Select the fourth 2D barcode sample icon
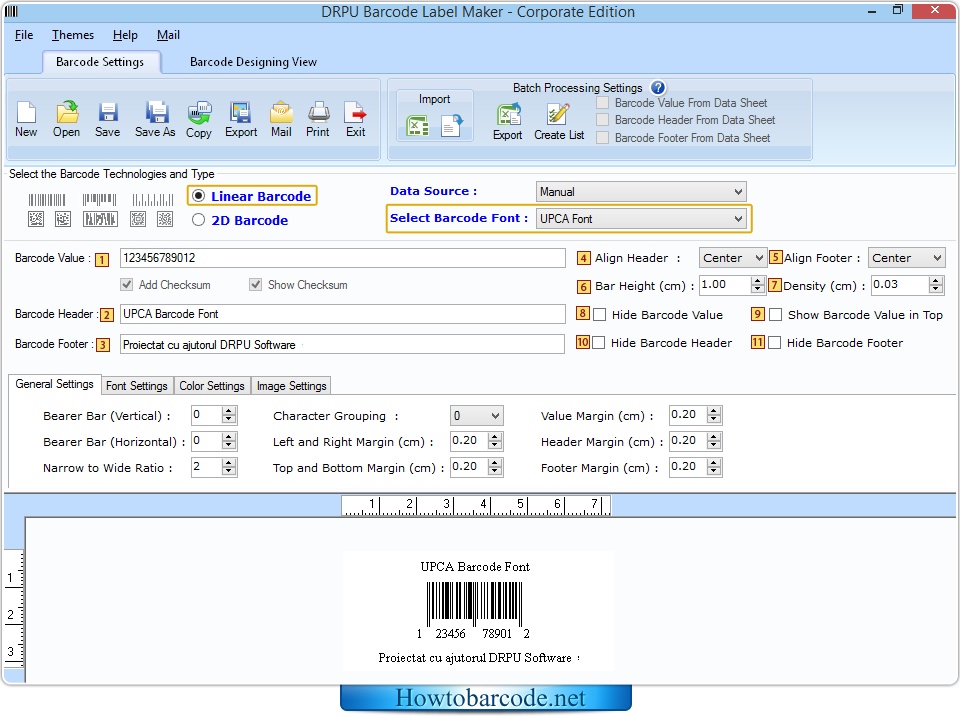Viewport: 960px width, 717px height. click(138, 219)
